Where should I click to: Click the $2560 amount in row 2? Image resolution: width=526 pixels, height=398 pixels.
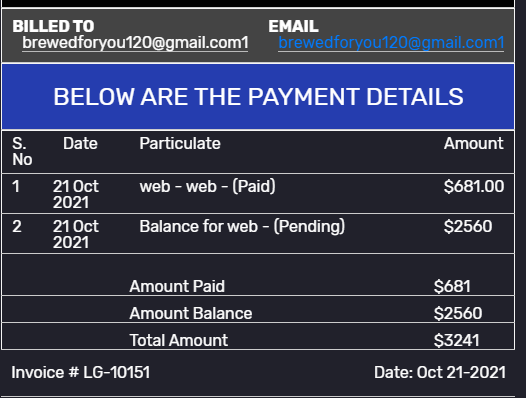pos(468,226)
